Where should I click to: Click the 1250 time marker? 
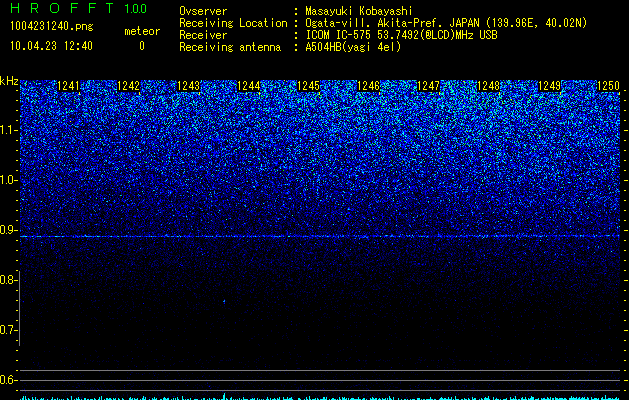pos(609,86)
